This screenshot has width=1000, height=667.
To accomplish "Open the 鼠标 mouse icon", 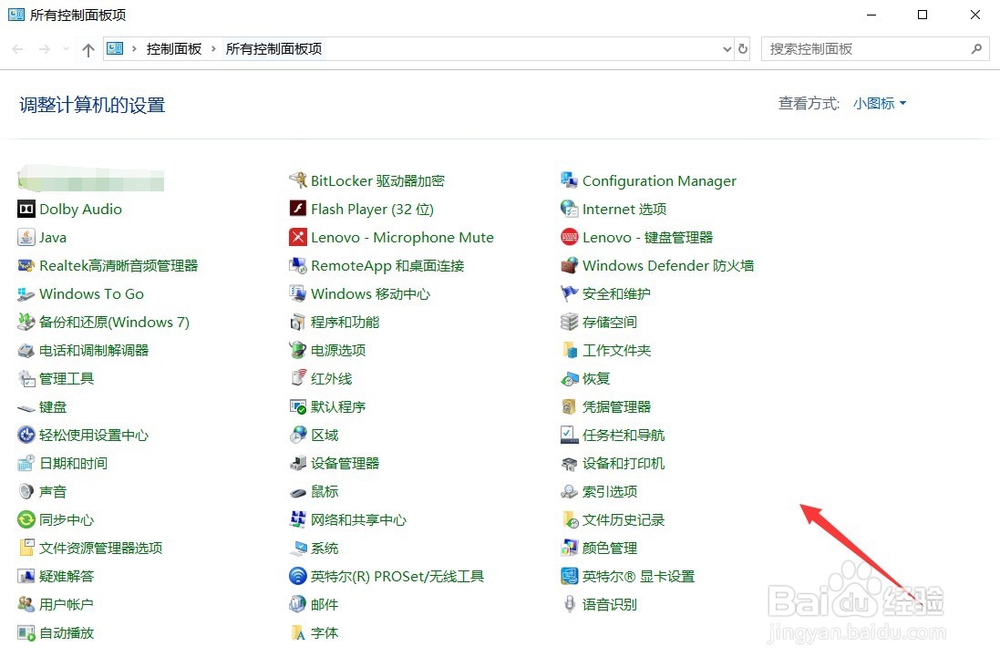I will point(298,492).
